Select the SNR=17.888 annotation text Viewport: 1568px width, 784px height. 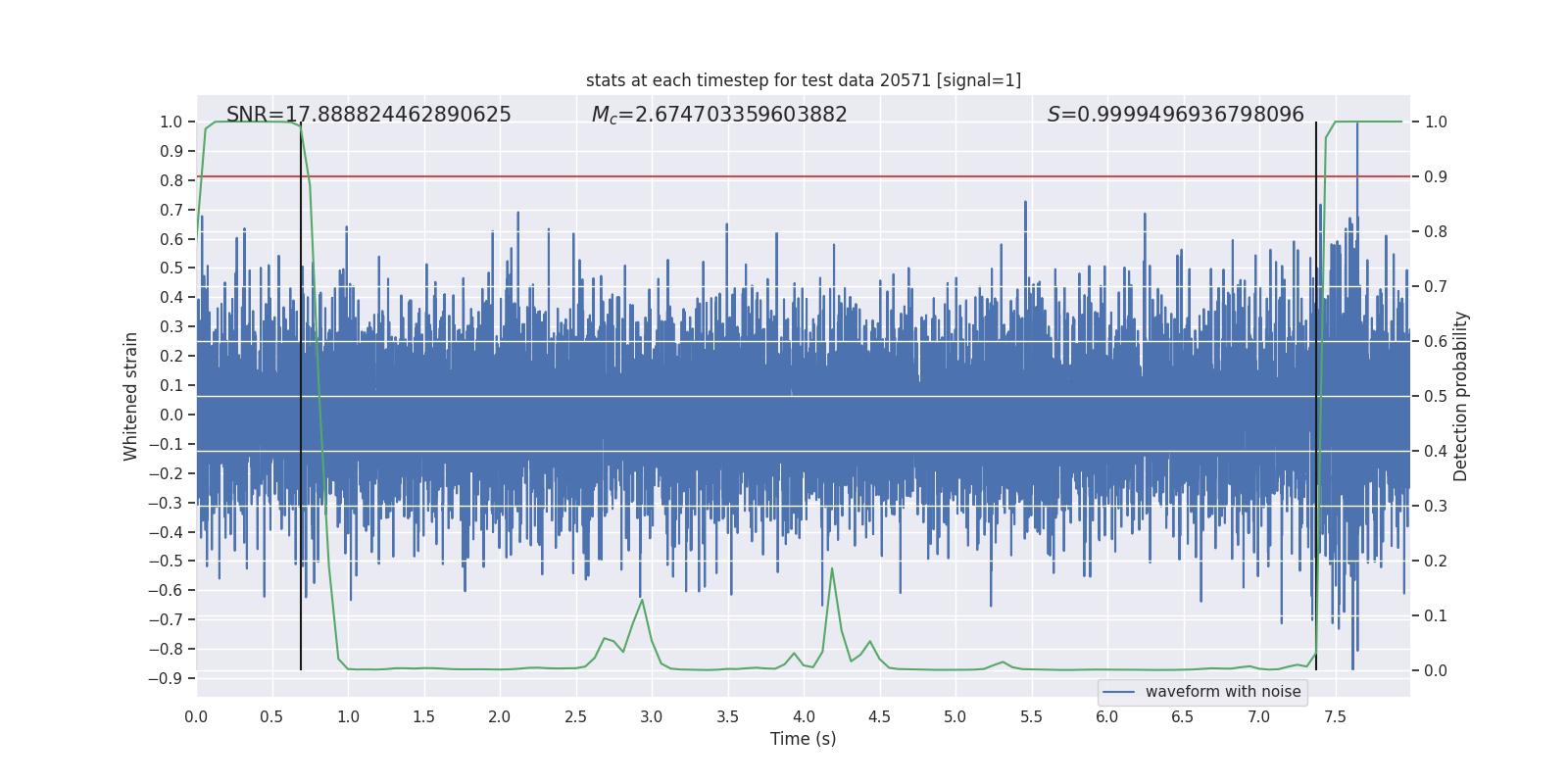tap(368, 115)
